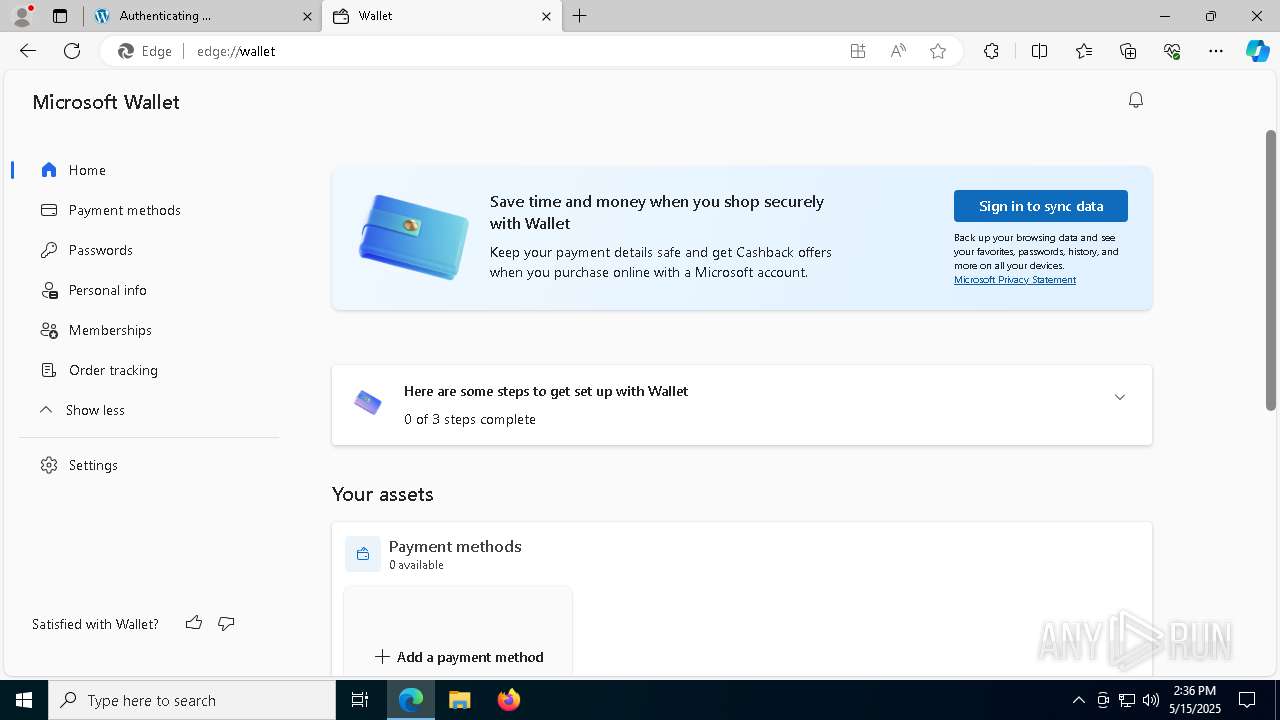
Task: Click '0 of 3 steps complete' text
Action: pos(470,419)
